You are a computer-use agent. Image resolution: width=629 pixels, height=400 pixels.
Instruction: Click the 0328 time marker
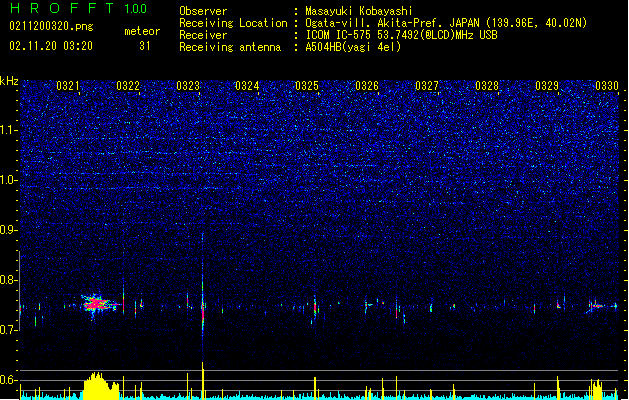487,86
